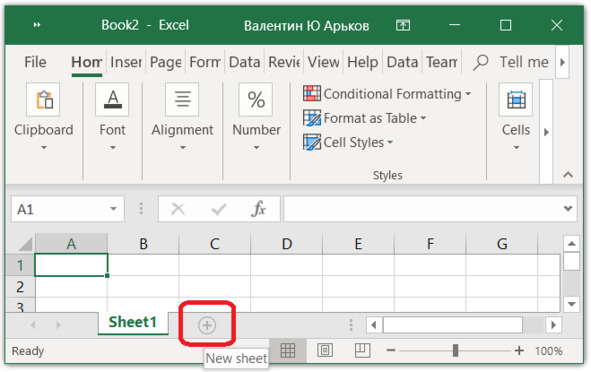Select column G header
The height and width of the screenshot is (372, 591).
tap(502, 244)
